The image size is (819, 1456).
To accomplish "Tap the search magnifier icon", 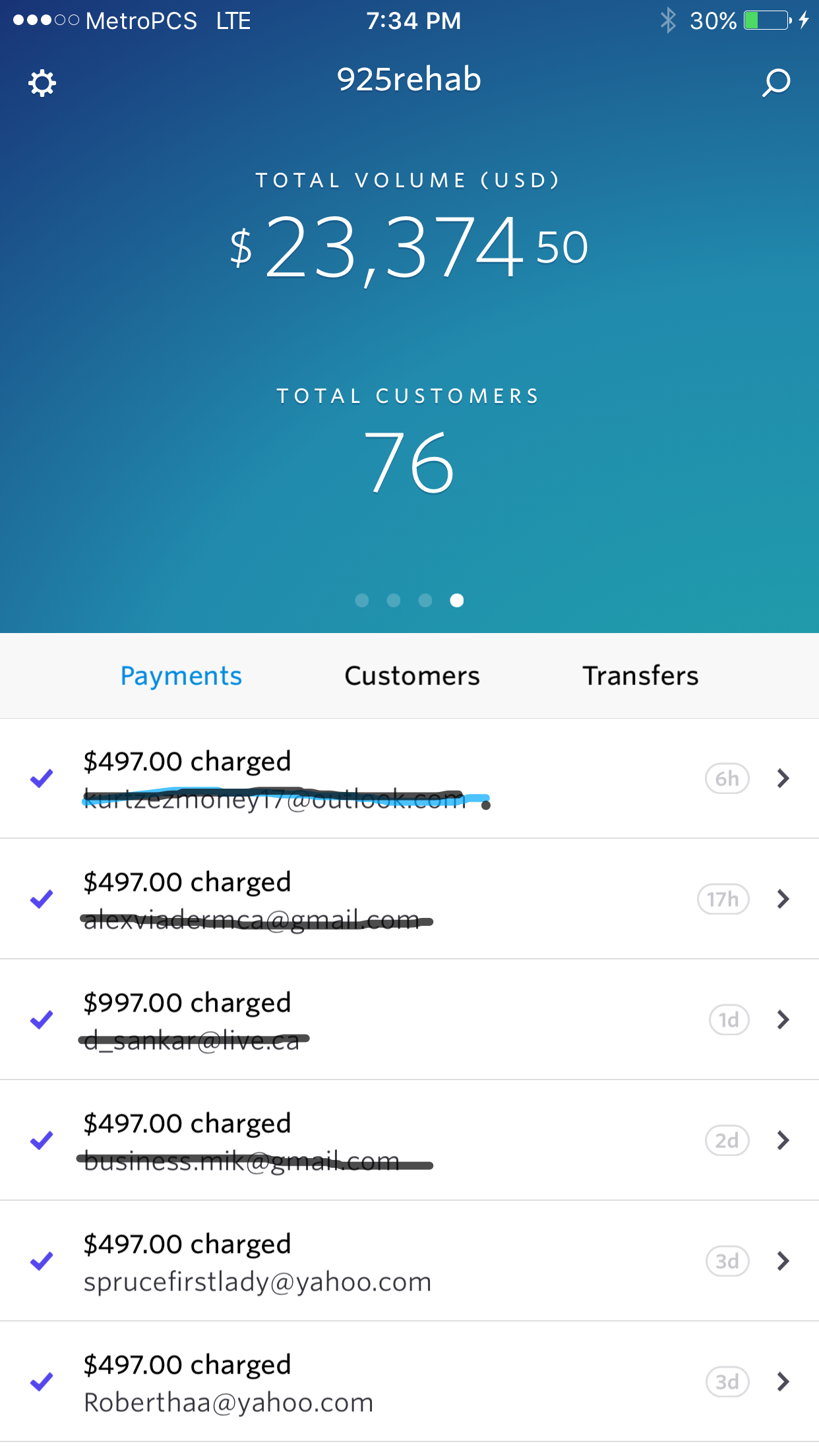I will point(776,83).
